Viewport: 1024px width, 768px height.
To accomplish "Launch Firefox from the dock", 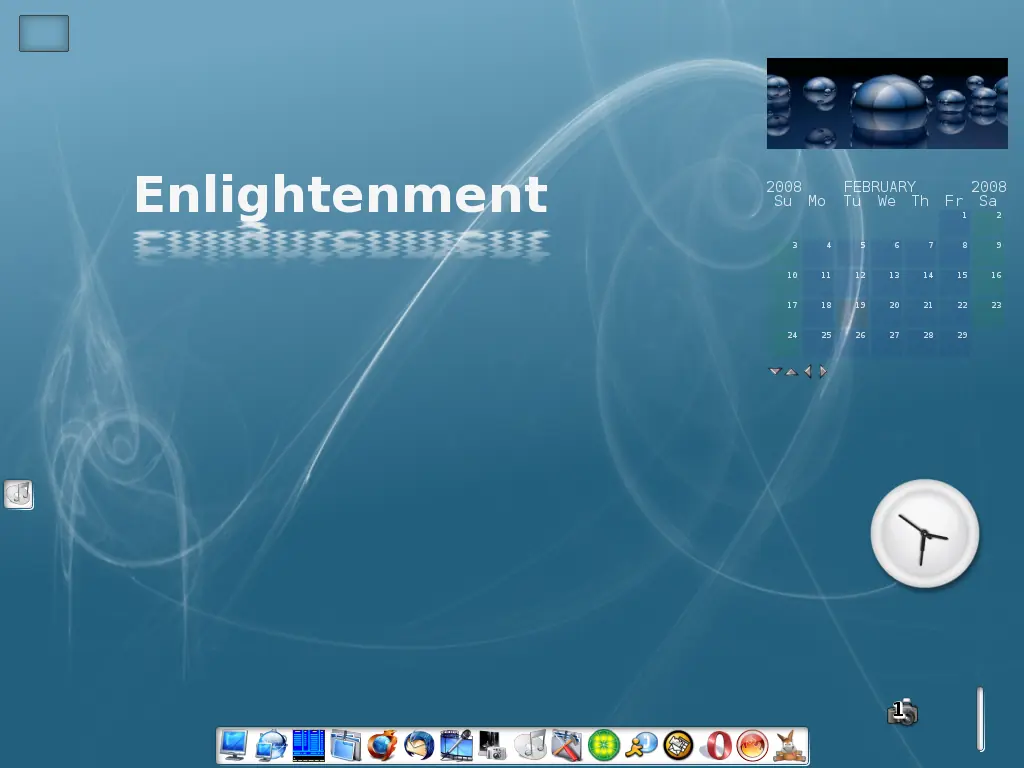I will [383, 745].
